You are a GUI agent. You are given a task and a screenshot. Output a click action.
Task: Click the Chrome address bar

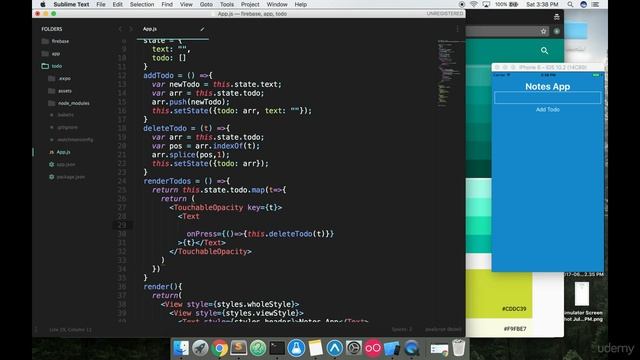[x=502, y=31]
